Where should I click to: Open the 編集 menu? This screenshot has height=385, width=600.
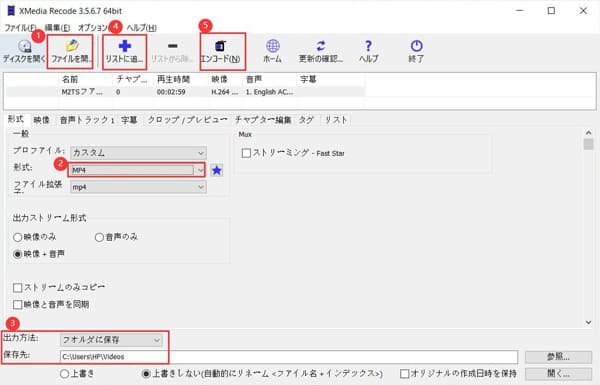coord(57,28)
